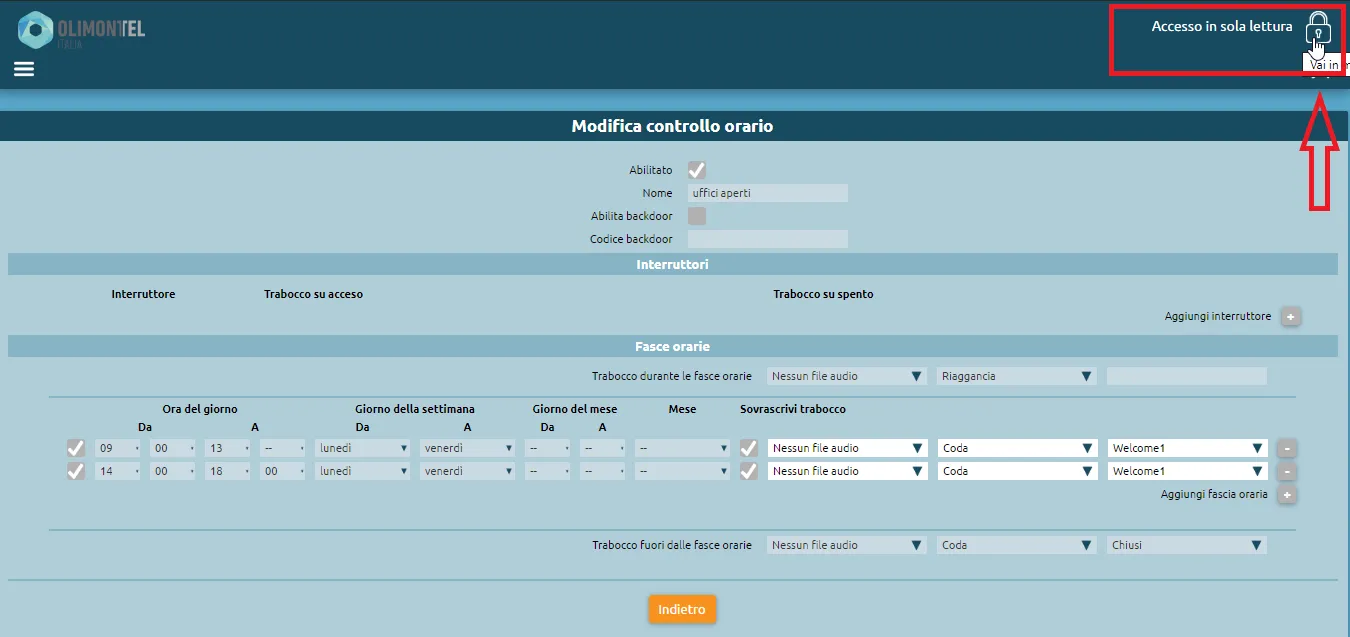Open first row start day lunedì dropdown
The image size is (1350, 637).
click(362, 448)
